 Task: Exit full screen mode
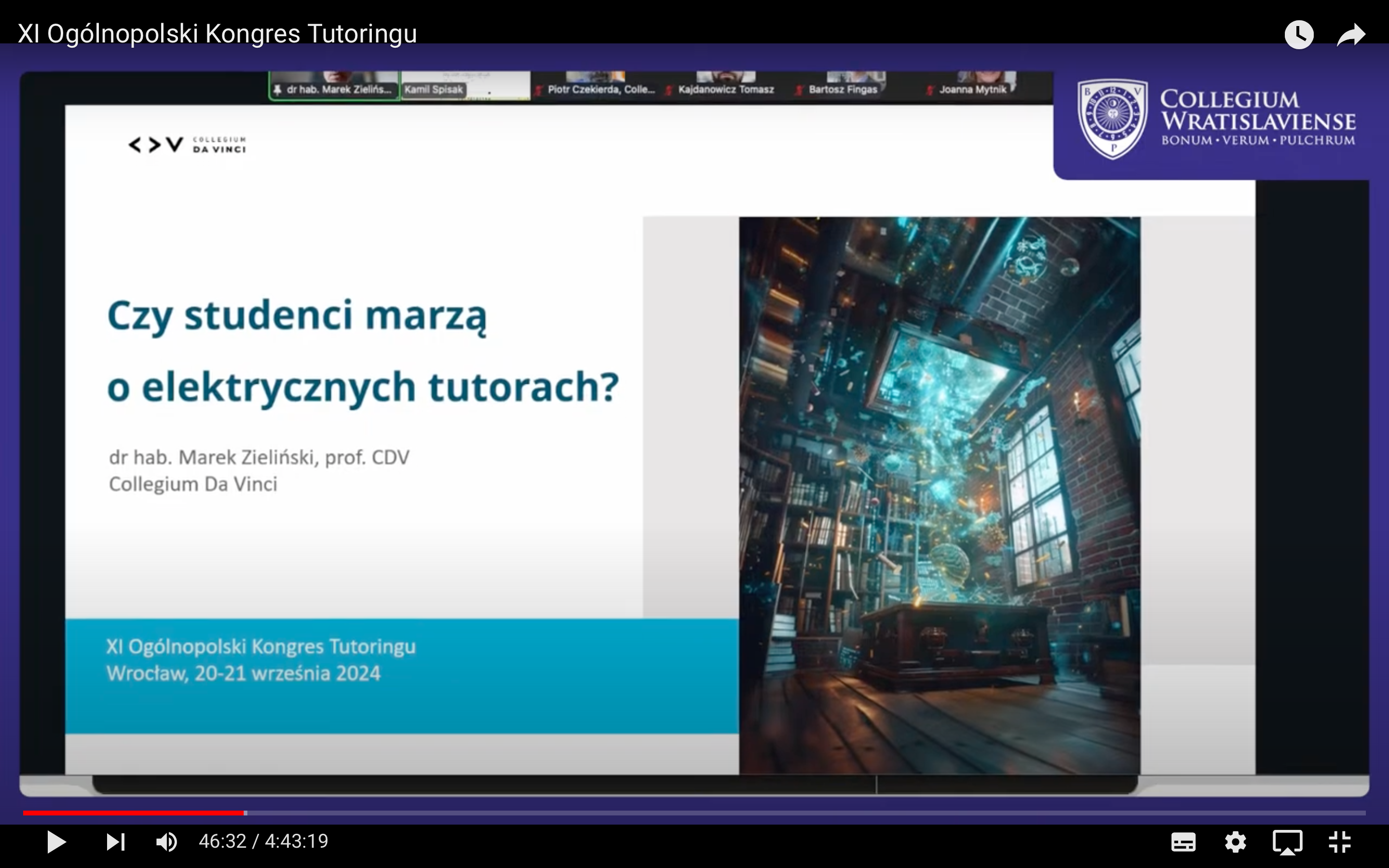point(1340,842)
